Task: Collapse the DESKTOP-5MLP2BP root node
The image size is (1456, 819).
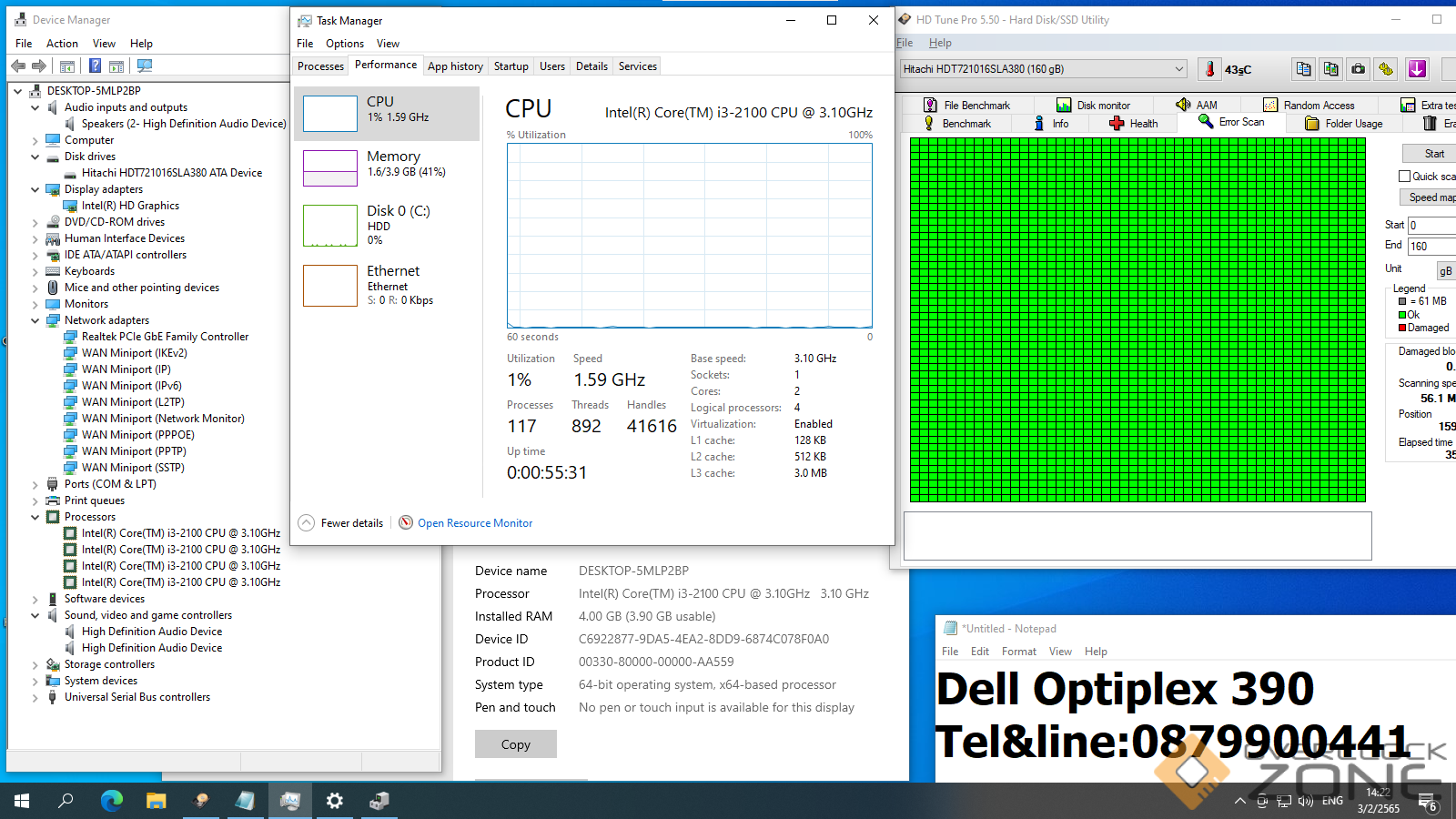Action: (17, 91)
